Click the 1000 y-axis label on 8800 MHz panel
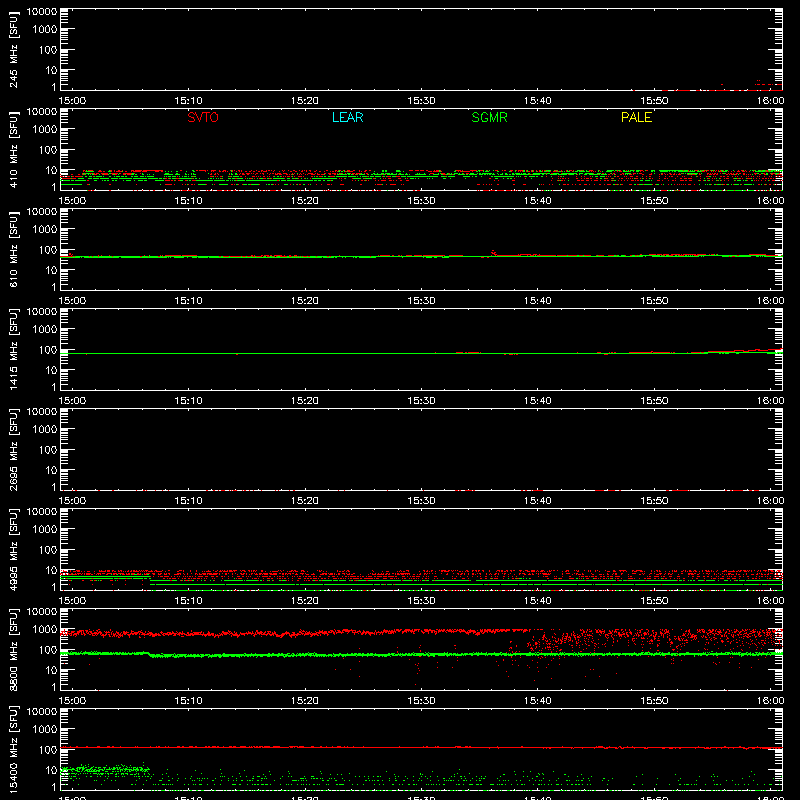This screenshot has height=800, width=800. click(x=45, y=630)
